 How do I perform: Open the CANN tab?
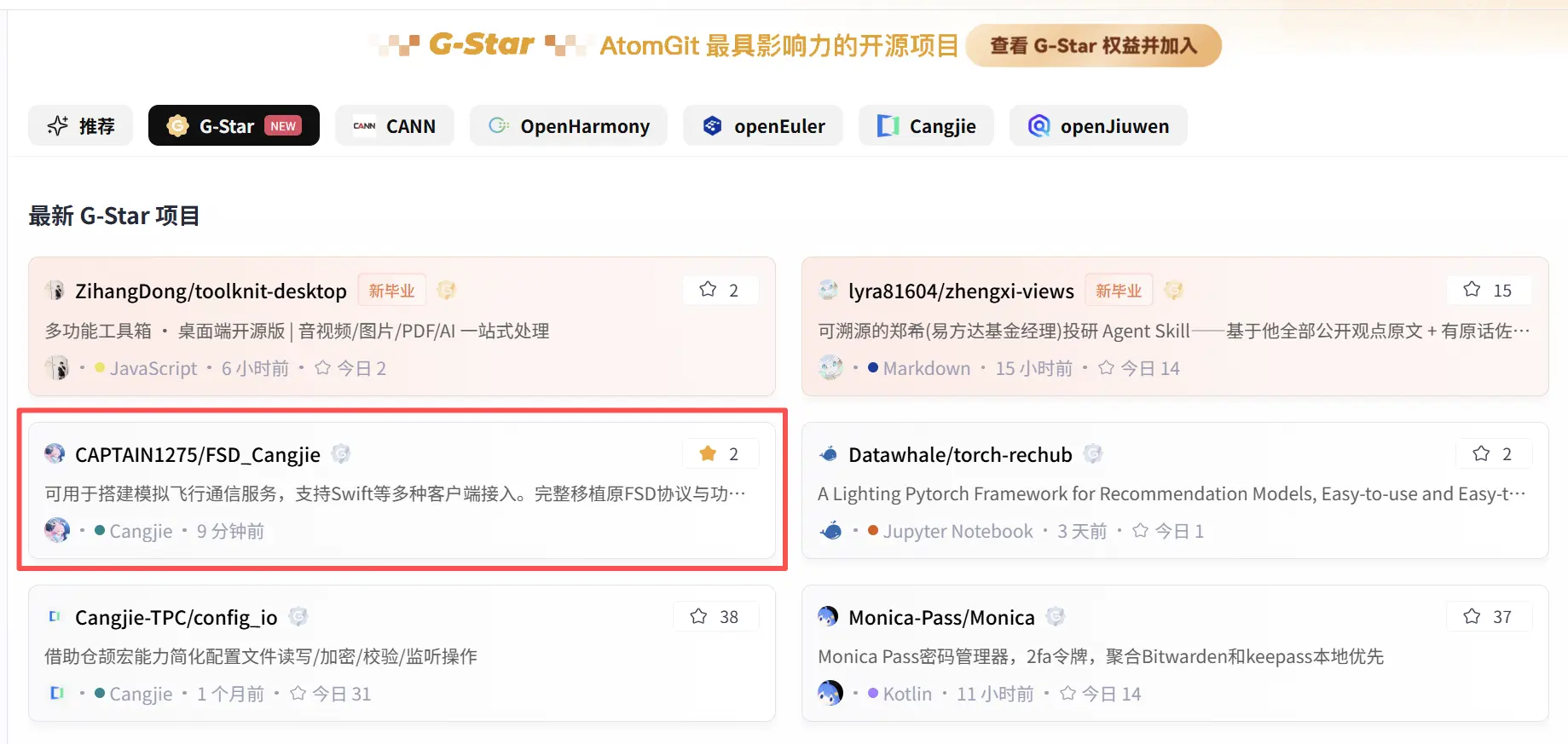[x=394, y=126]
